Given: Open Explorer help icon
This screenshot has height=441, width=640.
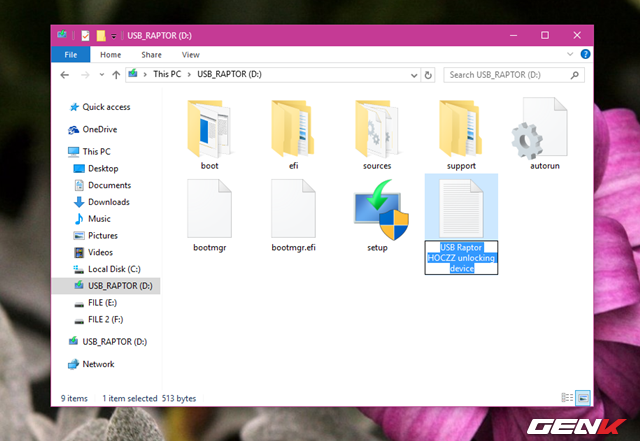Looking at the screenshot, I should (x=585, y=54).
